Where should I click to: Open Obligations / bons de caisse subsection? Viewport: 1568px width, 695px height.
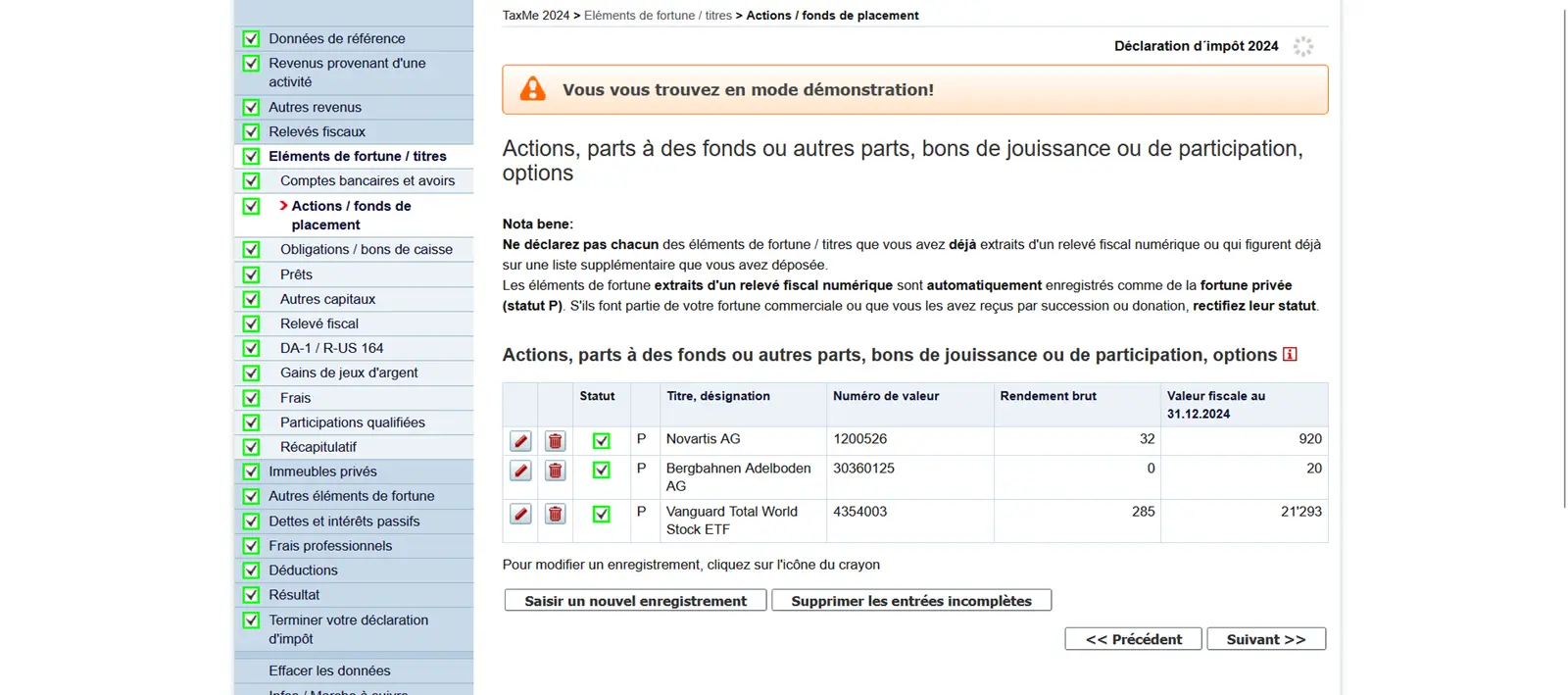click(367, 249)
